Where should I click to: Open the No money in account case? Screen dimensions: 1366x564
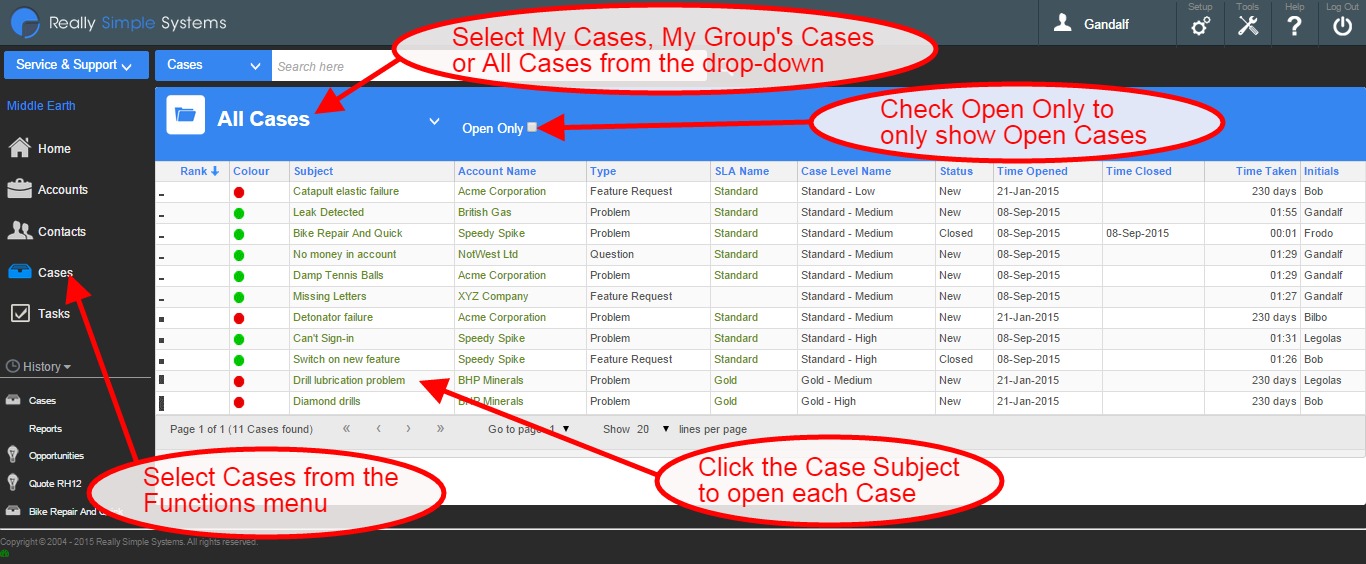click(344, 254)
